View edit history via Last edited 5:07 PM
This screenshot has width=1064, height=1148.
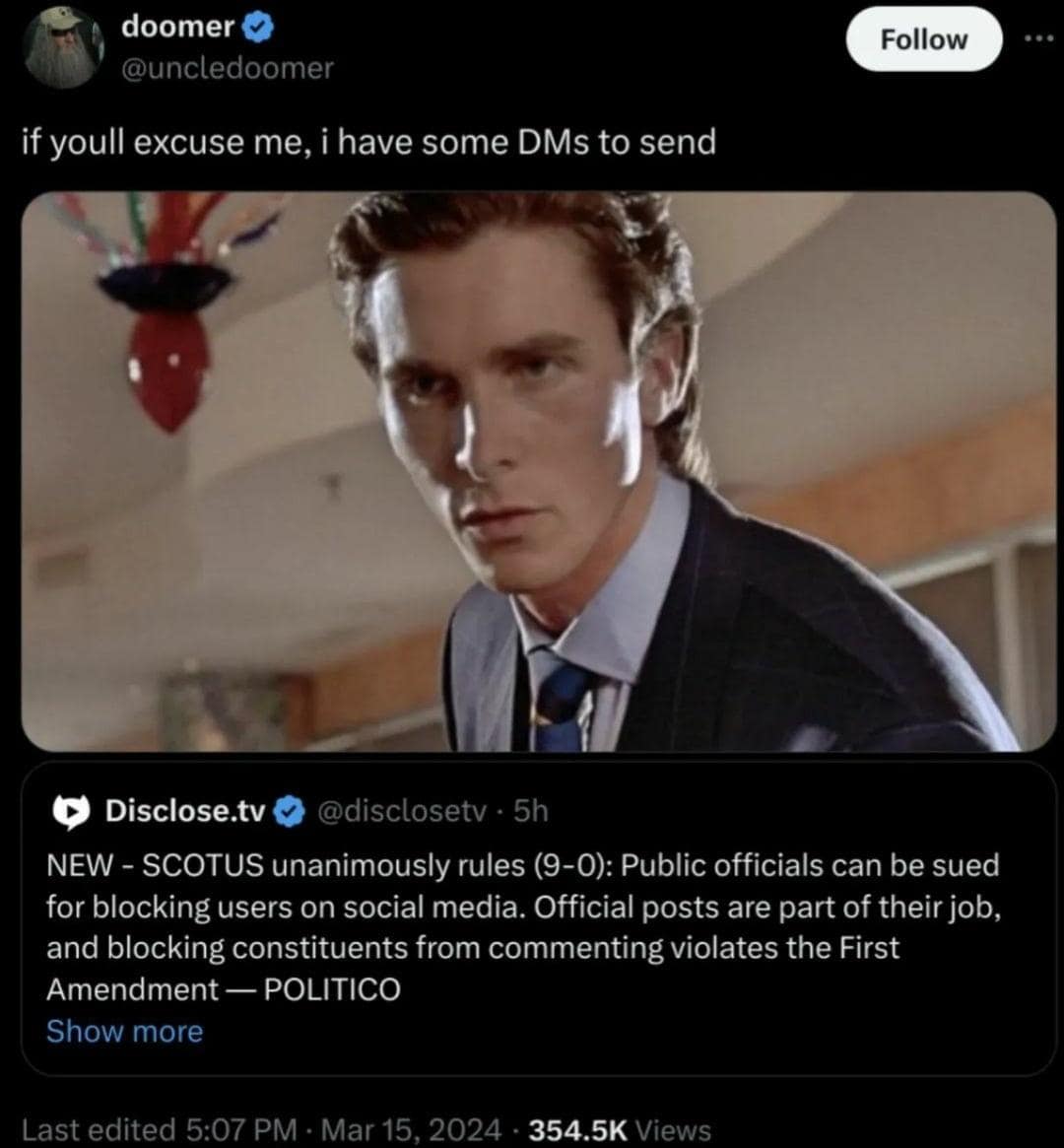click(x=160, y=1129)
